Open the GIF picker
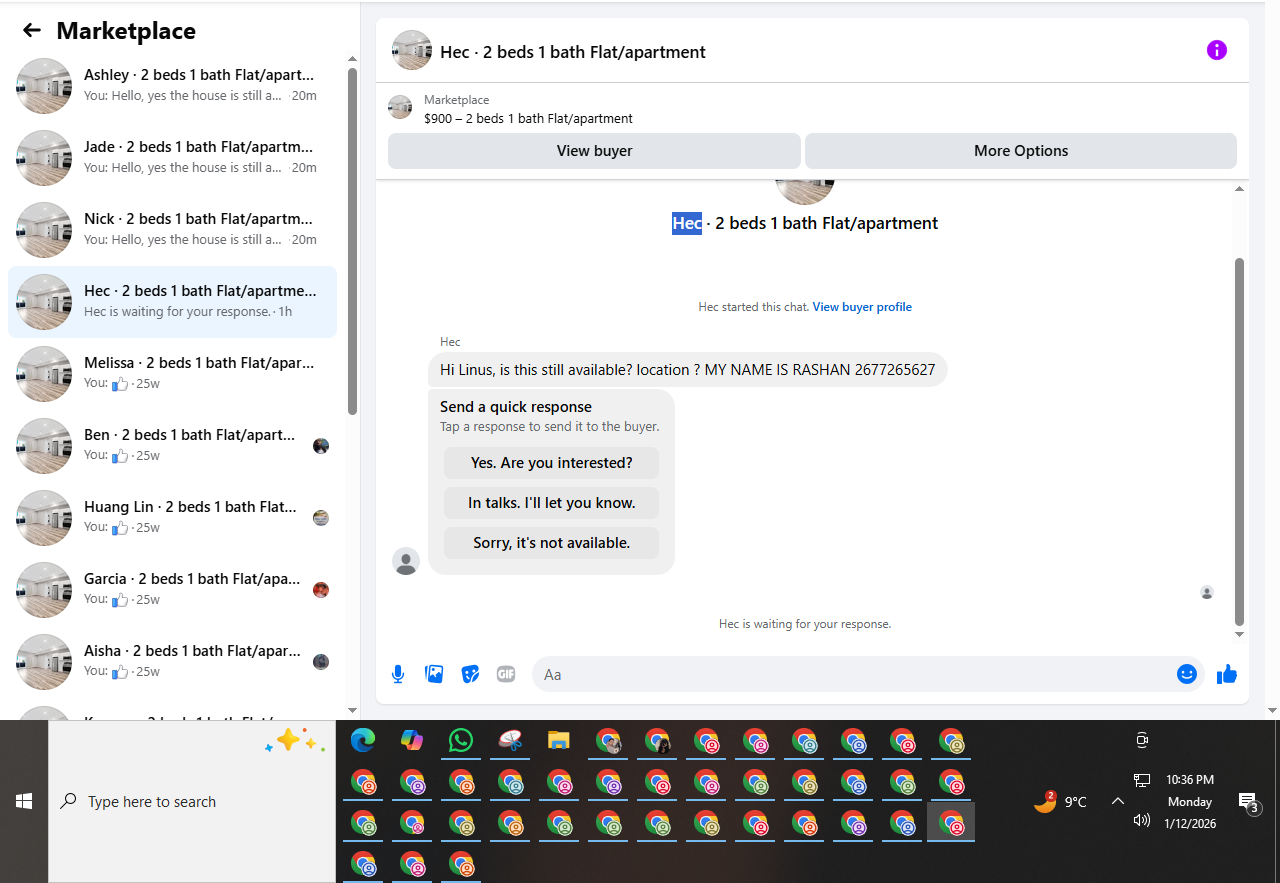Screen dimensions: 1280x883 click(506, 674)
